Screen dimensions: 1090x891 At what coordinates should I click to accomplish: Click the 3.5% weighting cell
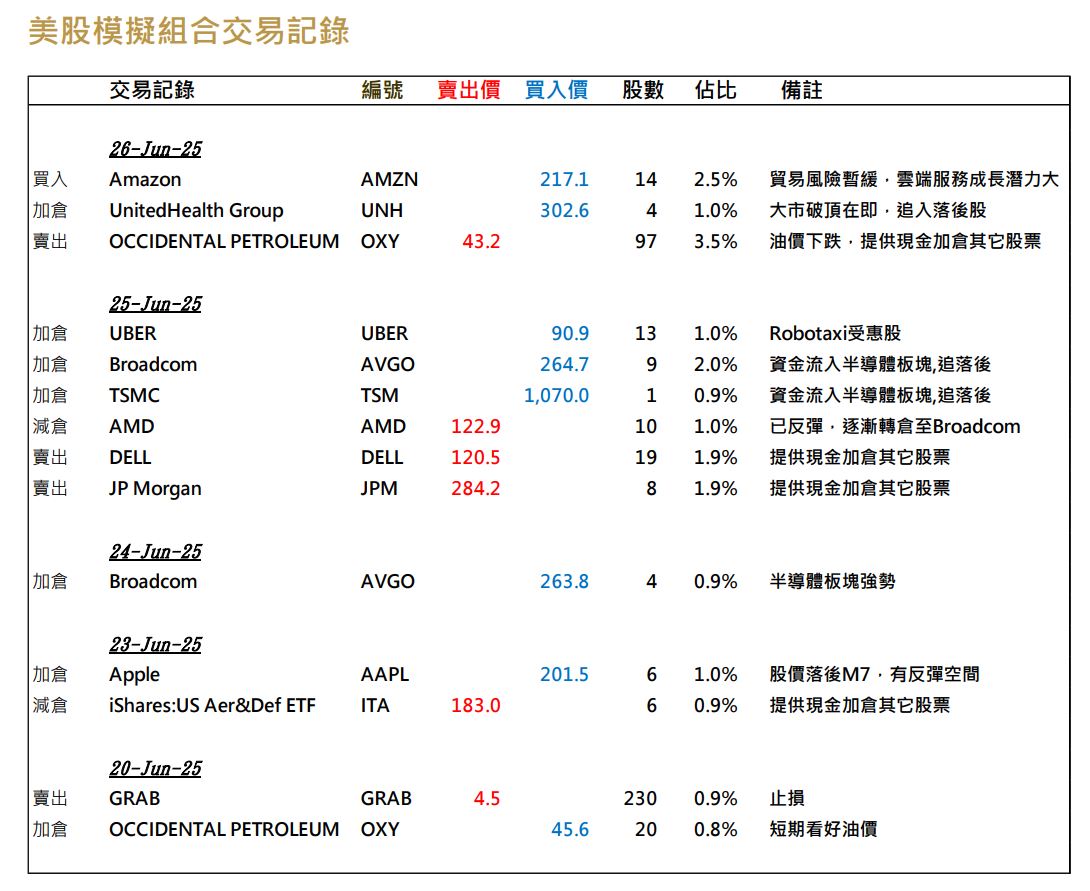tap(715, 241)
